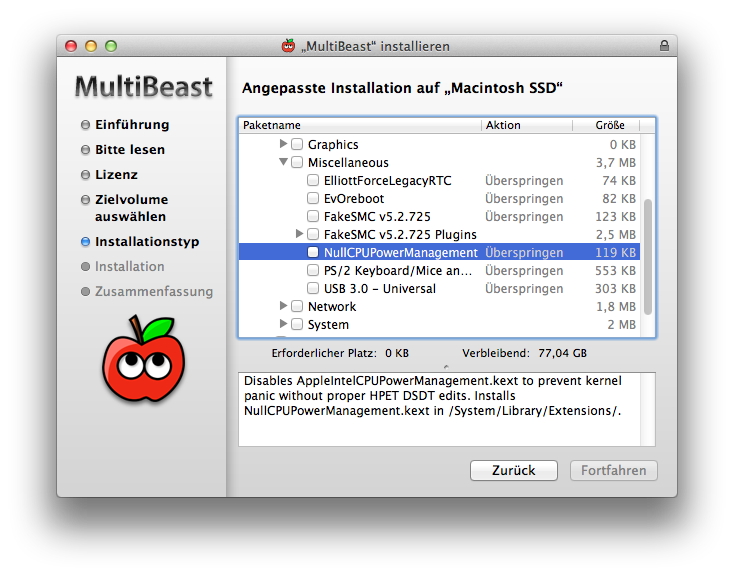Click the 3,7 MB size of Miscellaneous
The image size is (734, 576).
[x=616, y=162]
